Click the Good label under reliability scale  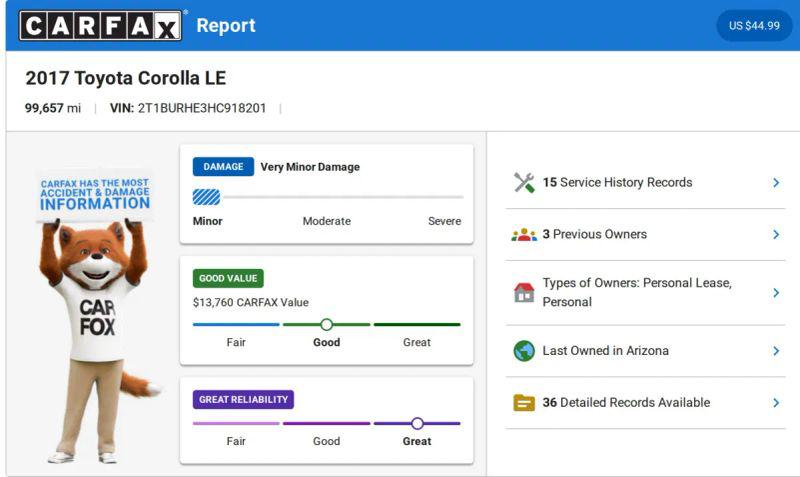coord(327,441)
